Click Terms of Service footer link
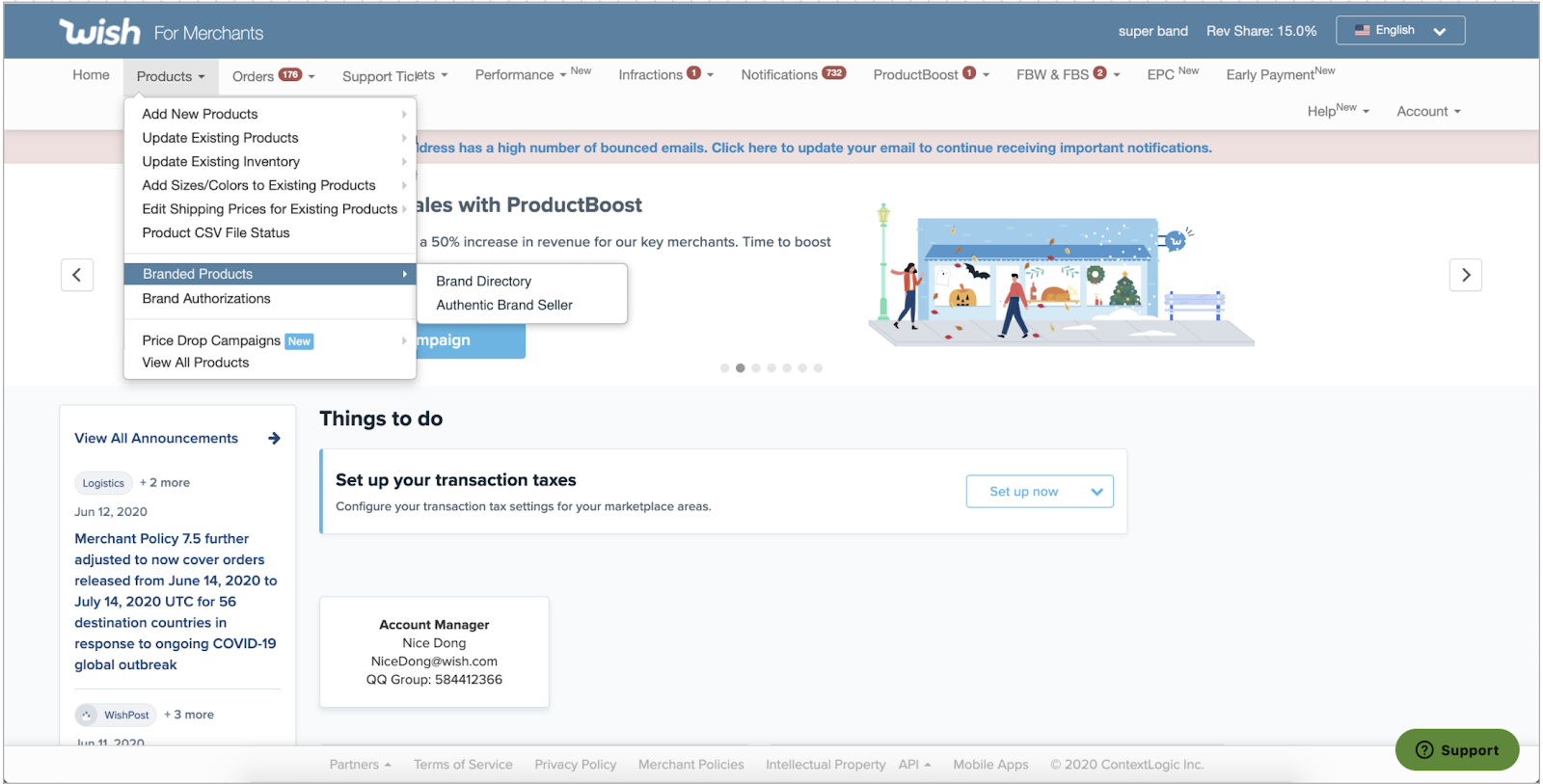Image resolution: width=1543 pixels, height=784 pixels. click(x=463, y=765)
